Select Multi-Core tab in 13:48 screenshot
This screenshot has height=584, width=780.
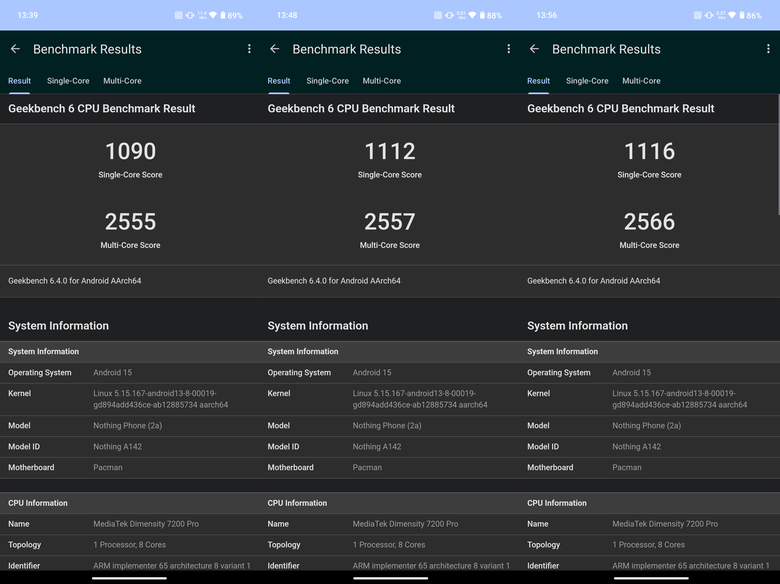[x=382, y=81]
